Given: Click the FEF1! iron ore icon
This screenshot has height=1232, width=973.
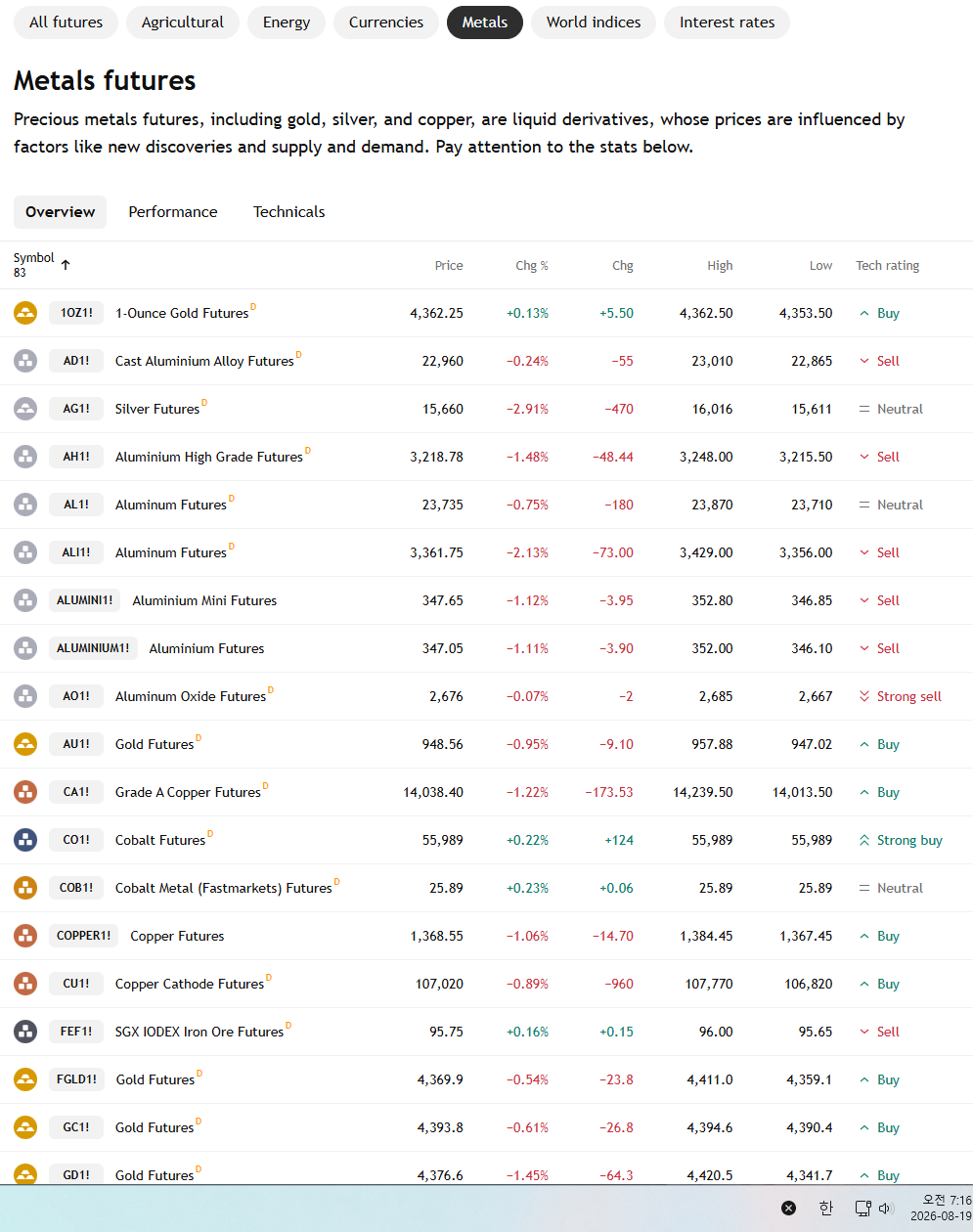Looking at the screenshot, I should click(x=25, y=1032).
